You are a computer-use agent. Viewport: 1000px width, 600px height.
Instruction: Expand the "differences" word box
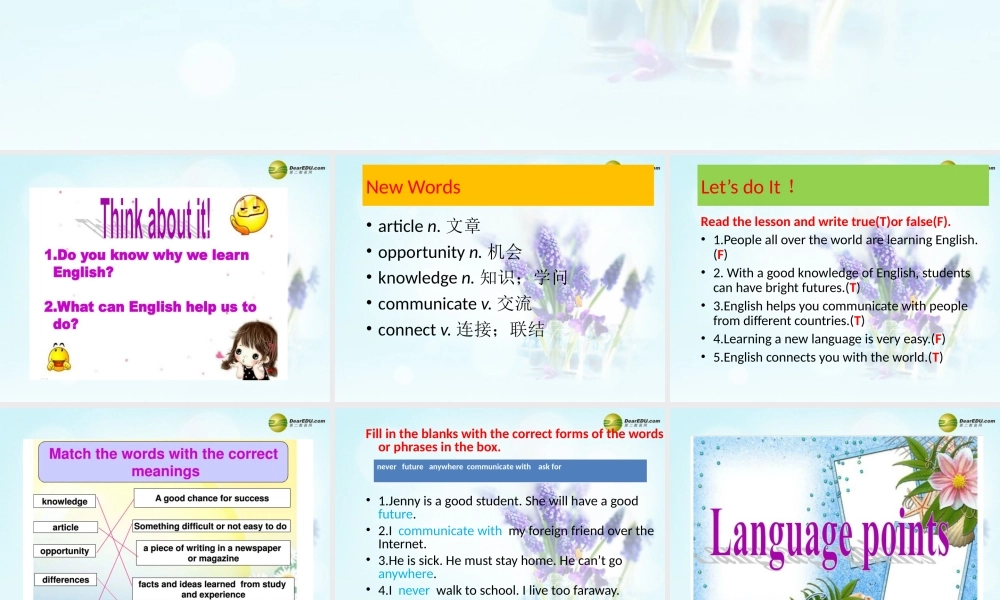(65, 579)
